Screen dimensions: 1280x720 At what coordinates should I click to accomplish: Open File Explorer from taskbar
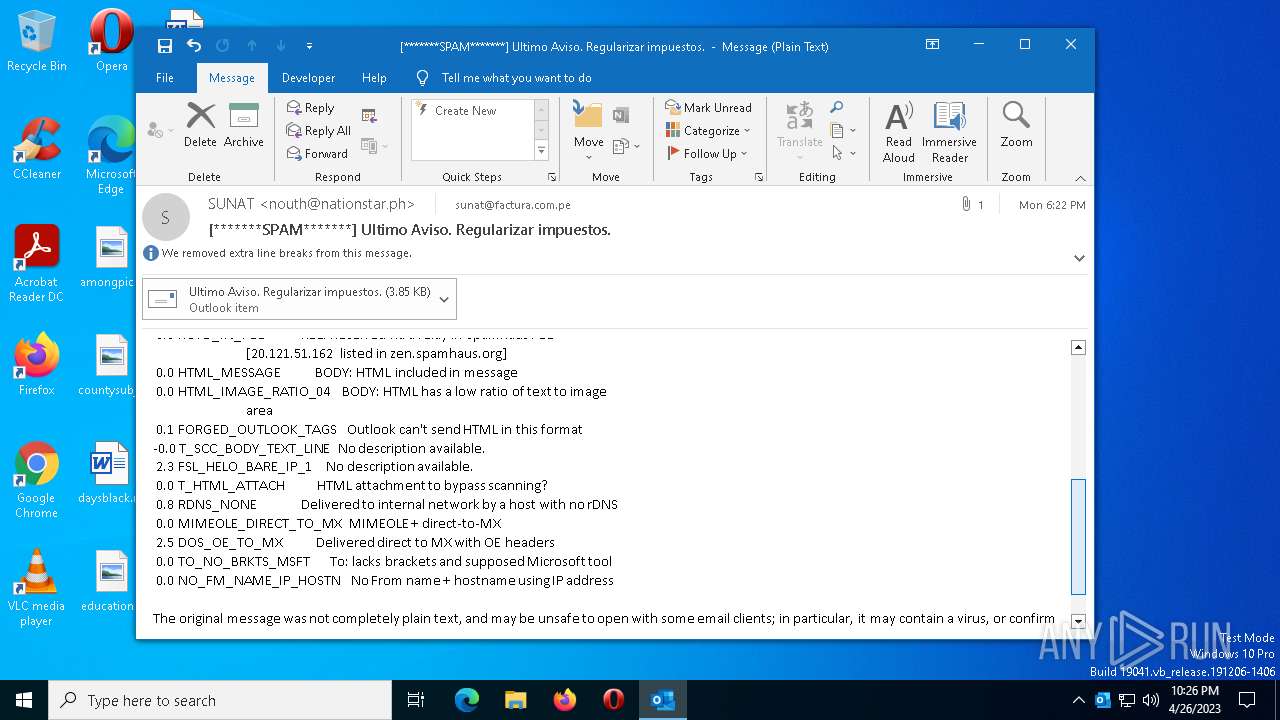(515, 700)
